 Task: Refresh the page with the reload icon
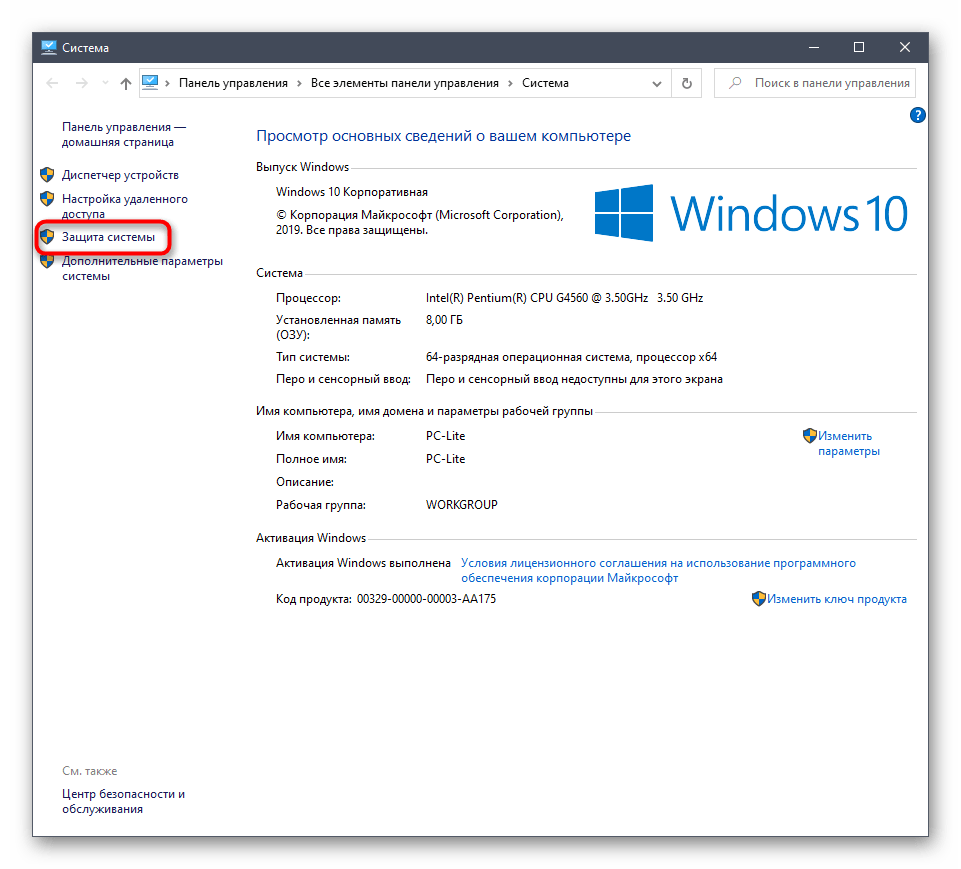[686, 83]
